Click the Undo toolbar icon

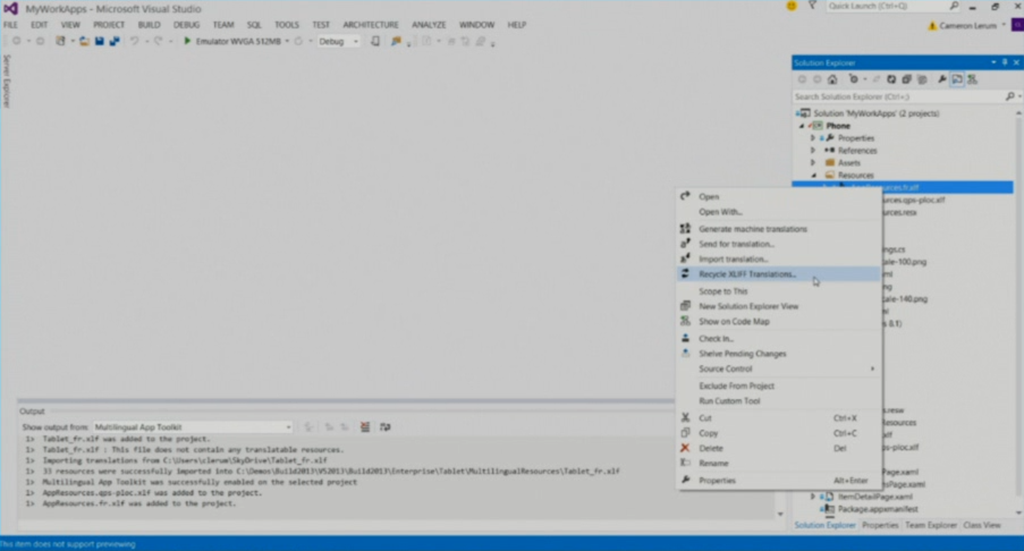pos(134,41)
